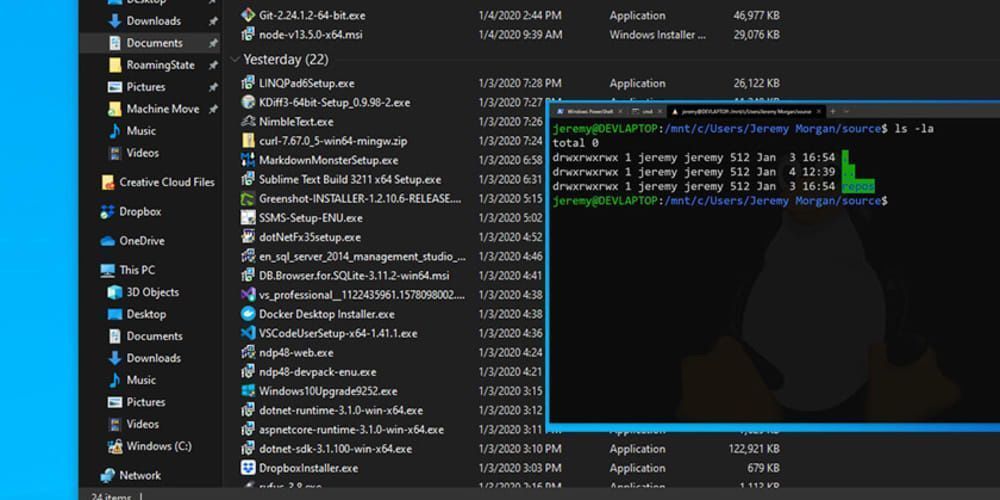Select the jeremy@DEVLAPTOP terminal tab
1000x500 pixels.
746,112
